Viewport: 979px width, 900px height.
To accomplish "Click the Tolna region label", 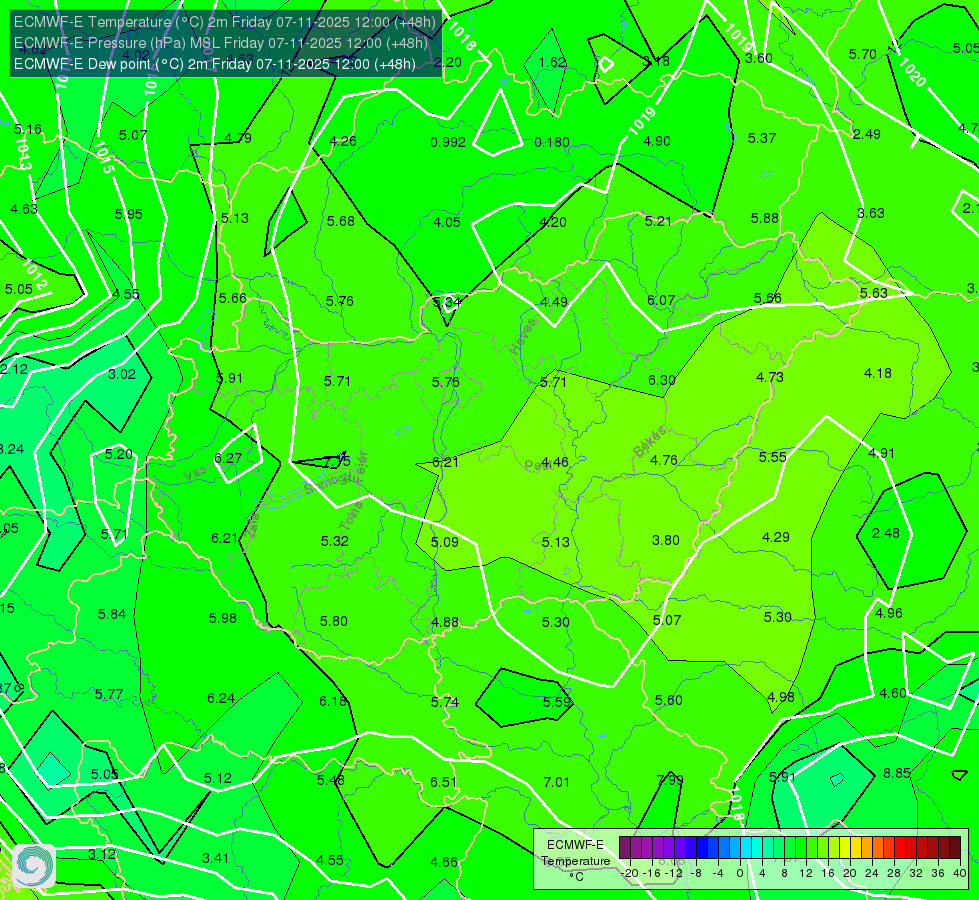I will pyautogui.click(x=350, y=515).
